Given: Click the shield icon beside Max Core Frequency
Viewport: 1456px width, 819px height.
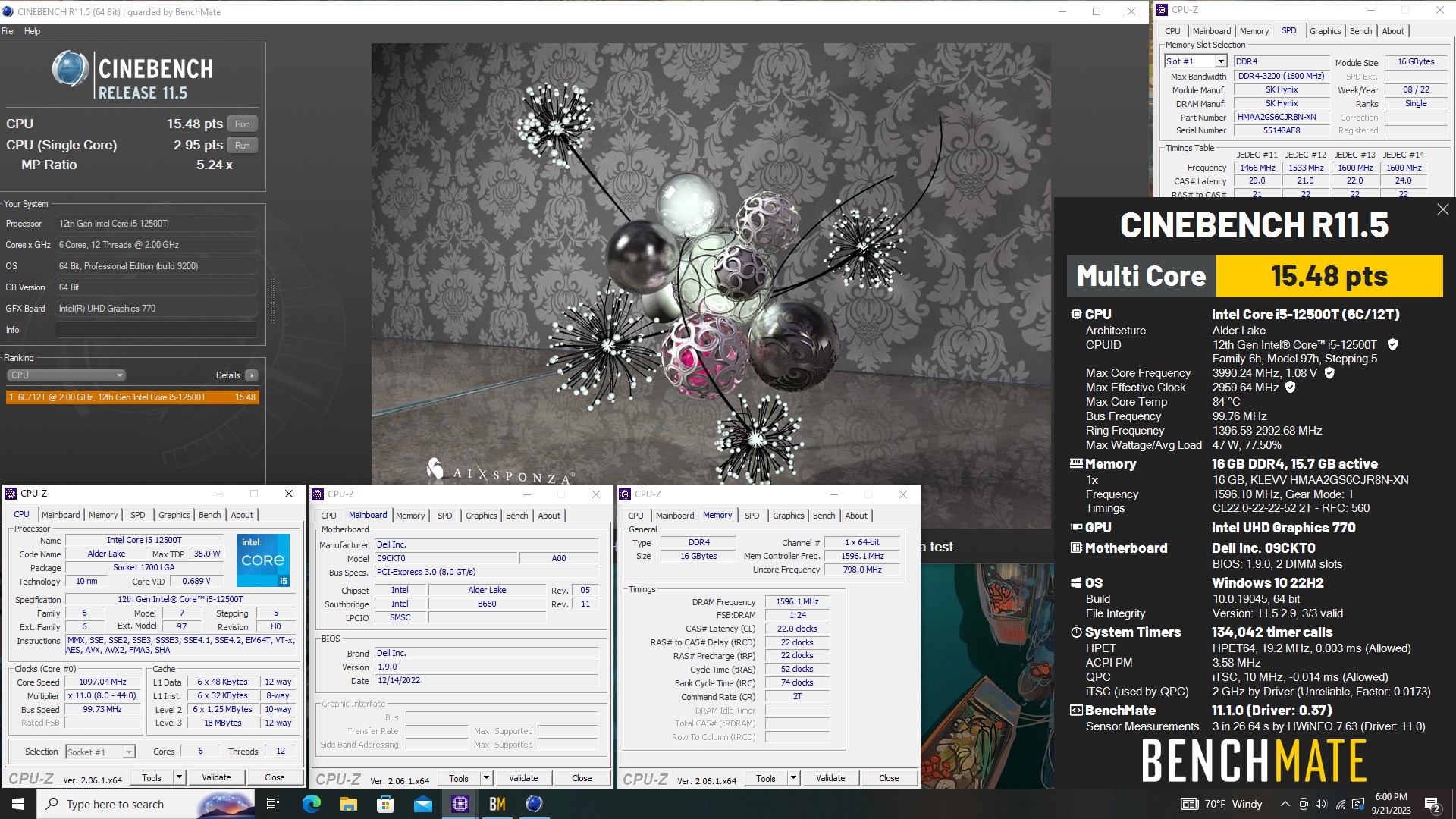Looking at the screenshot, I should click(x=1329, y=373).
